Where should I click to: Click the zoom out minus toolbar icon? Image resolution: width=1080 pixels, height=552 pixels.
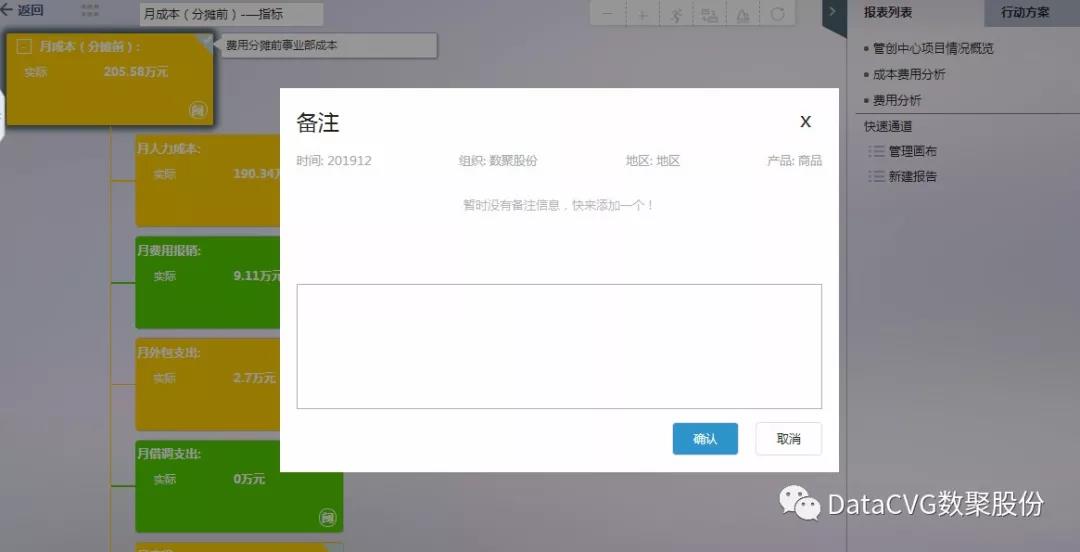point(608,15)
